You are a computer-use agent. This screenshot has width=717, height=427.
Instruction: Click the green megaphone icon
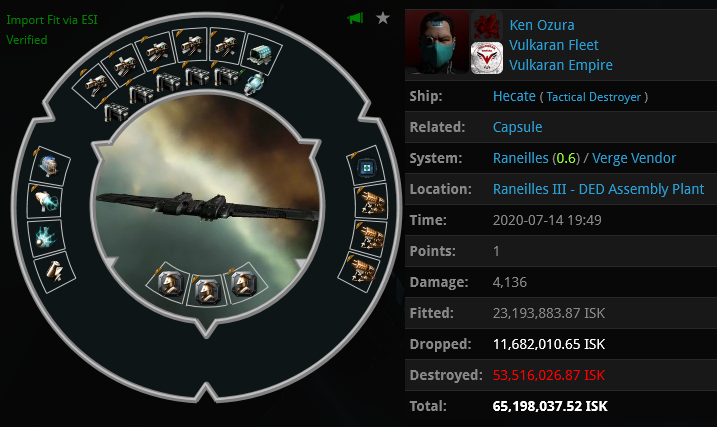pos(355,18)
